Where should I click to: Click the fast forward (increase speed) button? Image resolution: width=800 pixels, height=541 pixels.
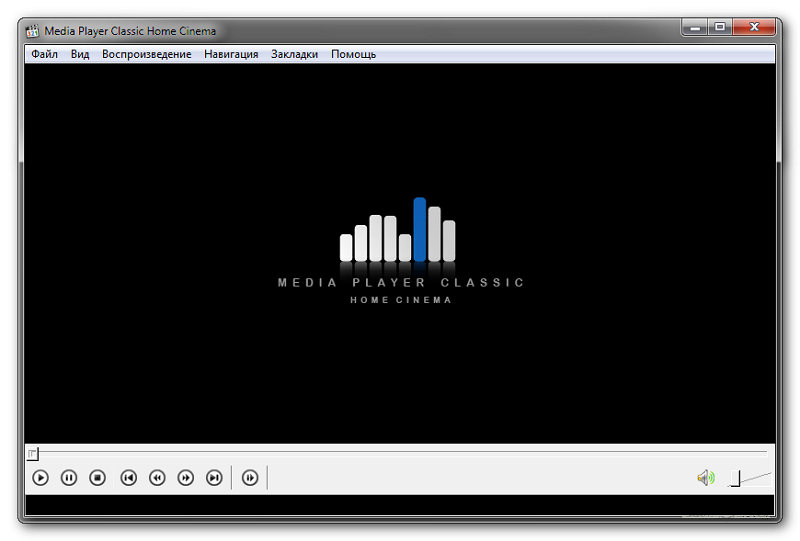pos(186,478)
